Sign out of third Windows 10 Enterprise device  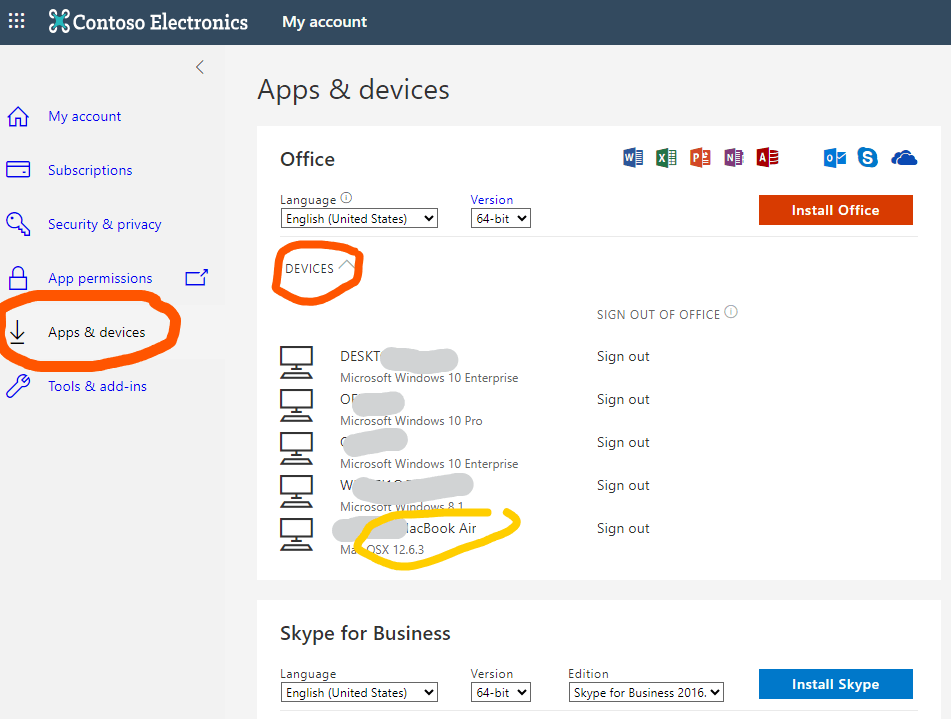tap(623, 442)
